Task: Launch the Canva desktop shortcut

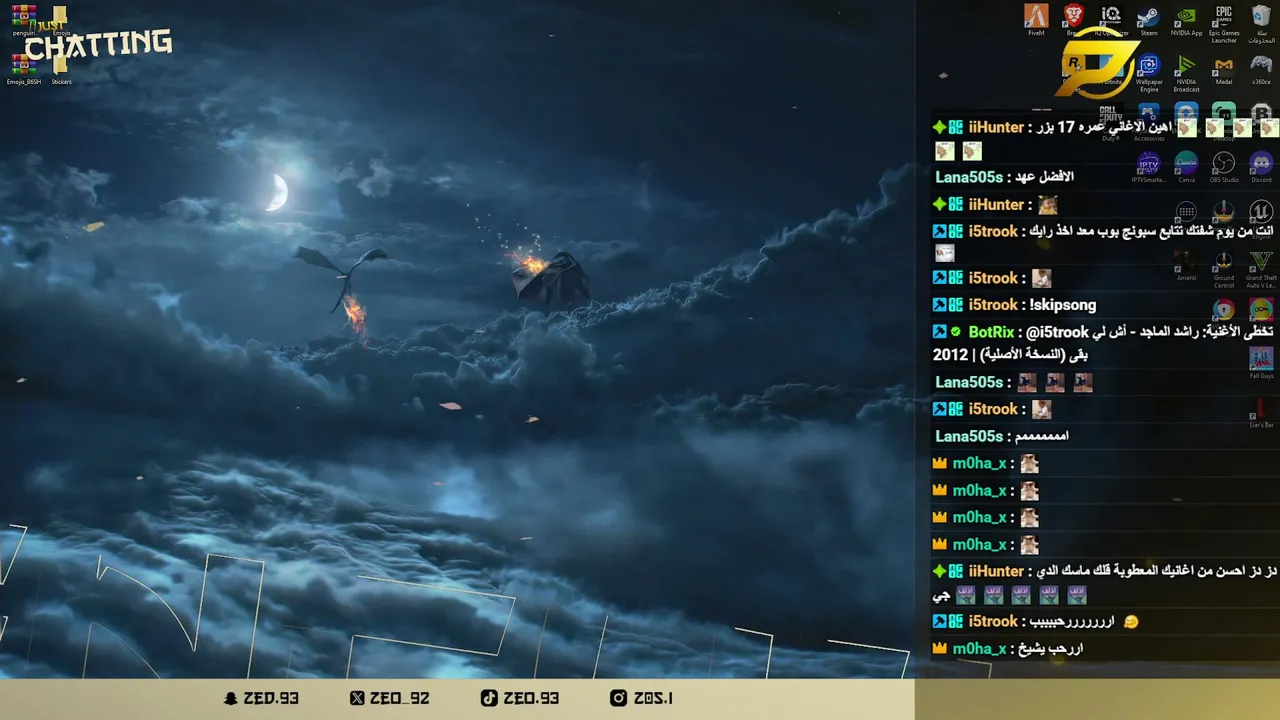Action: [x=1186, y=168]
